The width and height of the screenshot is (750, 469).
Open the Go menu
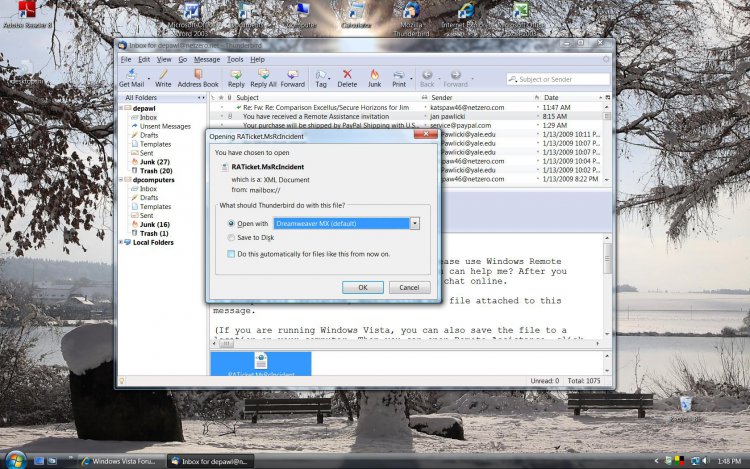coord(183,59)
